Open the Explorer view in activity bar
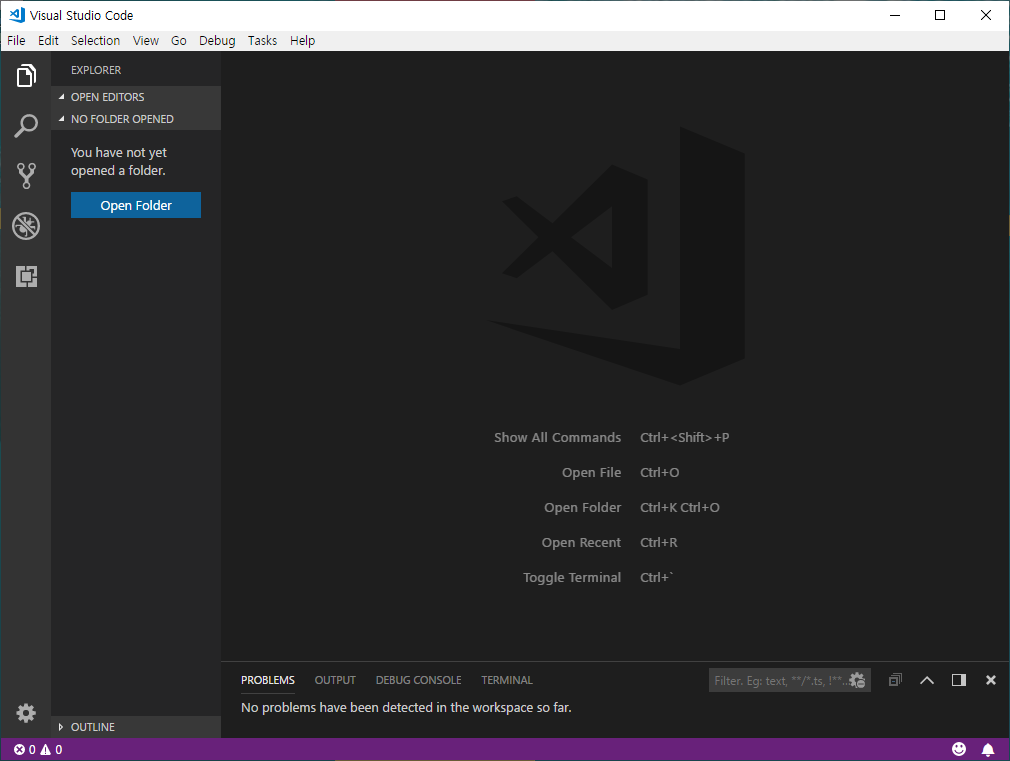The width and height of the screenshot is (1010, 761). pyautogui.click(x=26, y=75)
